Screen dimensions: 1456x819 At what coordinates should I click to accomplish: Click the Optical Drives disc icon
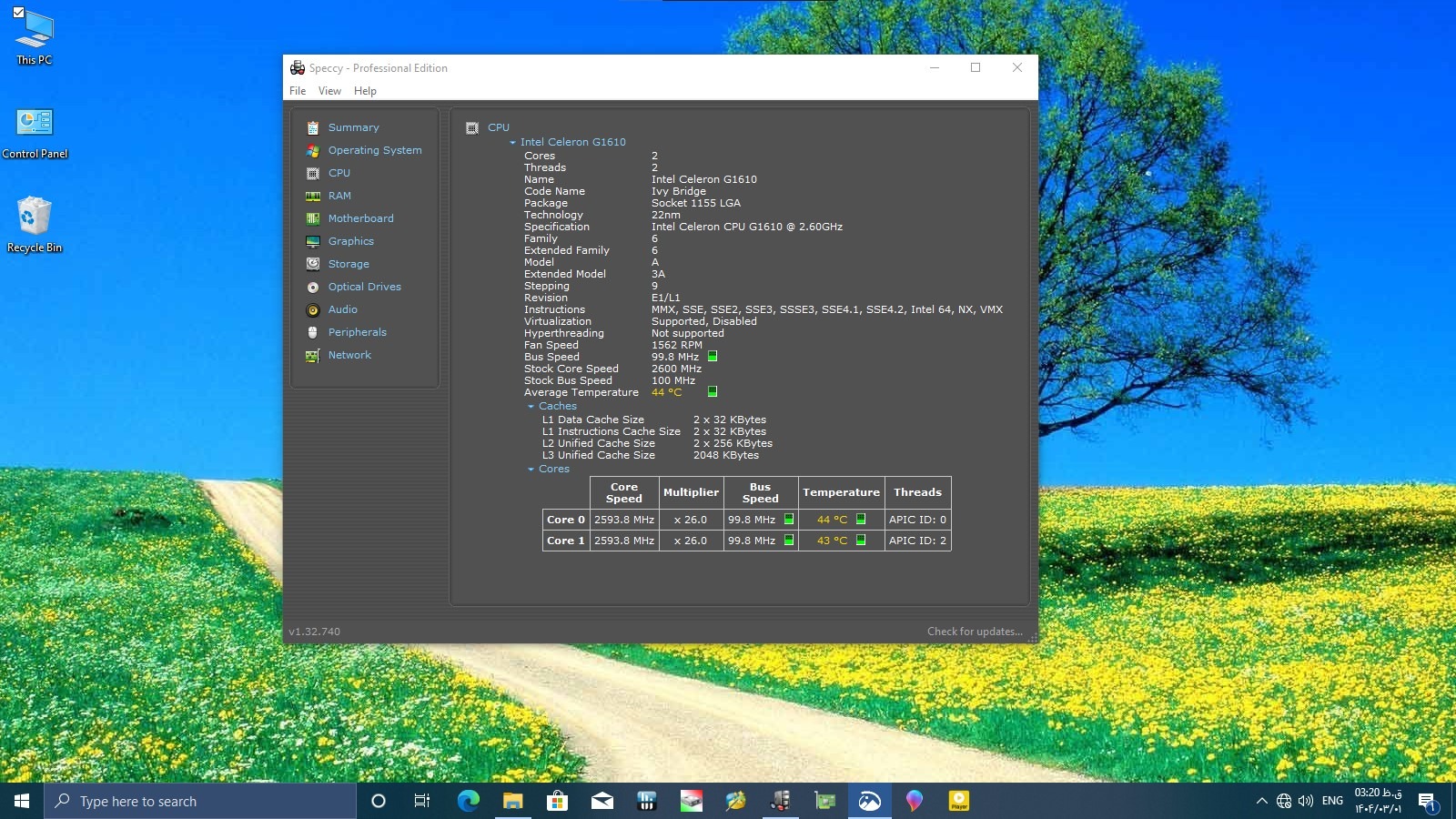coord(313,287)
